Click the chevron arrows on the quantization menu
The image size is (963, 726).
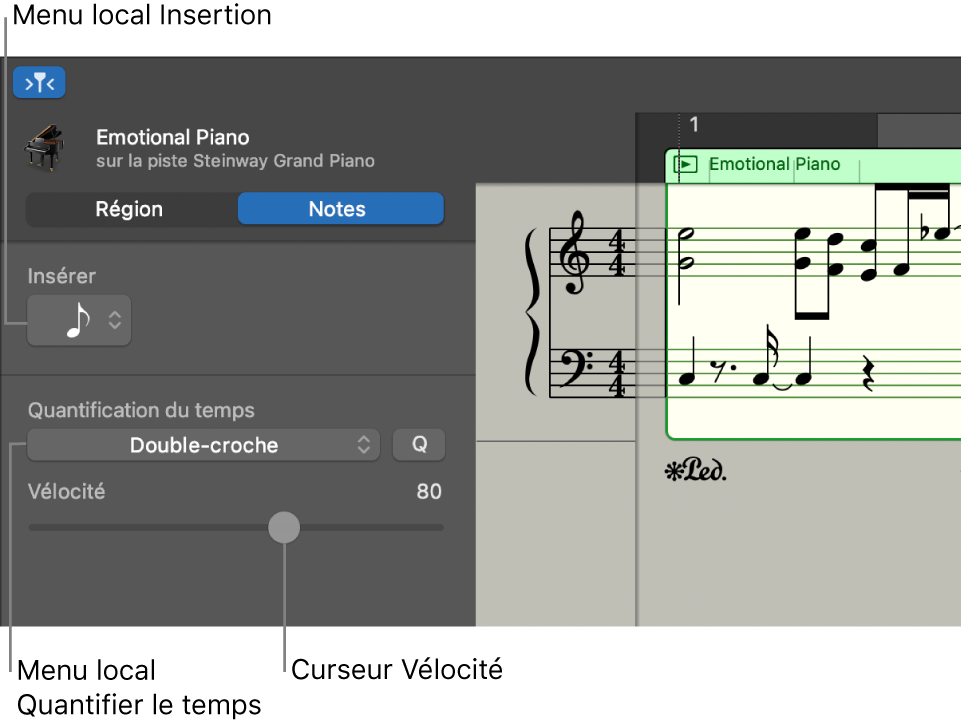(x=364, y=446)
